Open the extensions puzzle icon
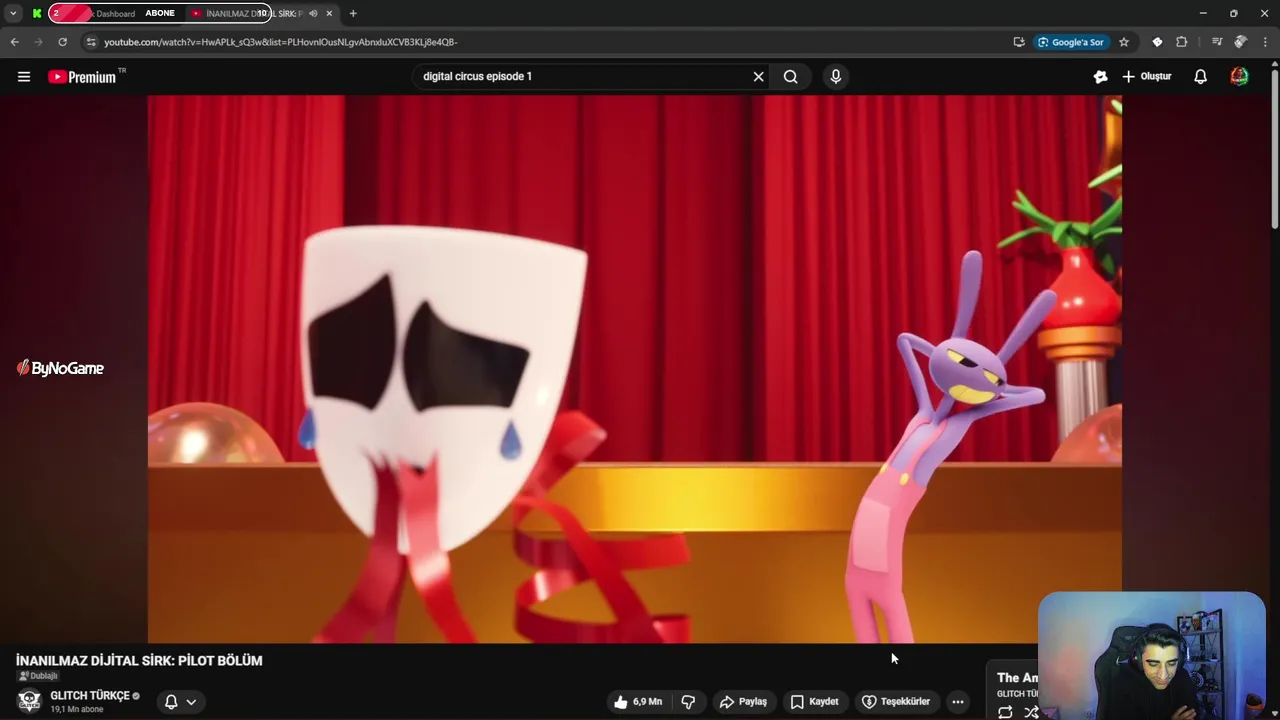Image resolution: width=1280 pixels, height=720 pixels. [x=1182, y=42]
